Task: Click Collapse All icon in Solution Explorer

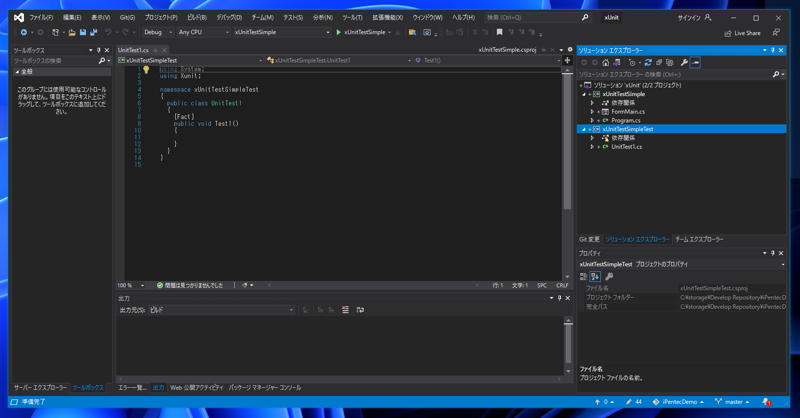Action: point(659,62)
